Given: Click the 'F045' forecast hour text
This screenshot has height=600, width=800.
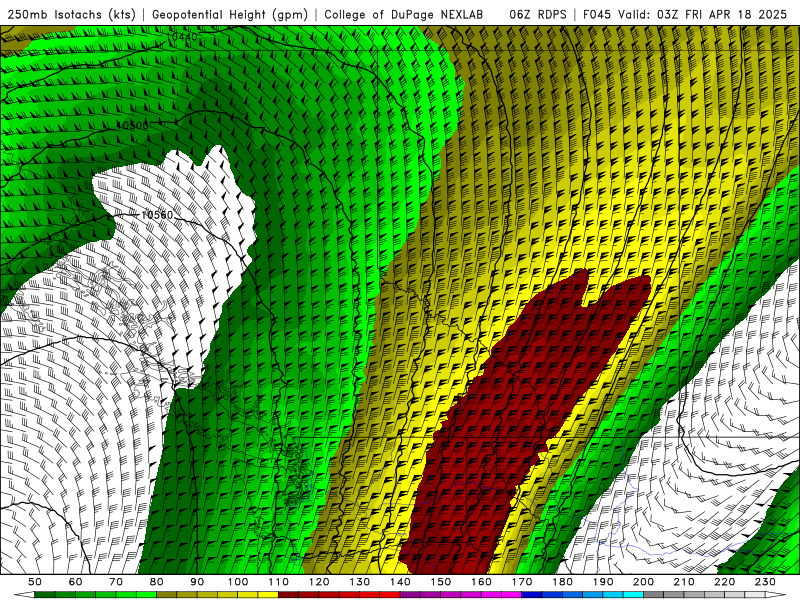Looking at the screenshot, I should click(596, 14).
